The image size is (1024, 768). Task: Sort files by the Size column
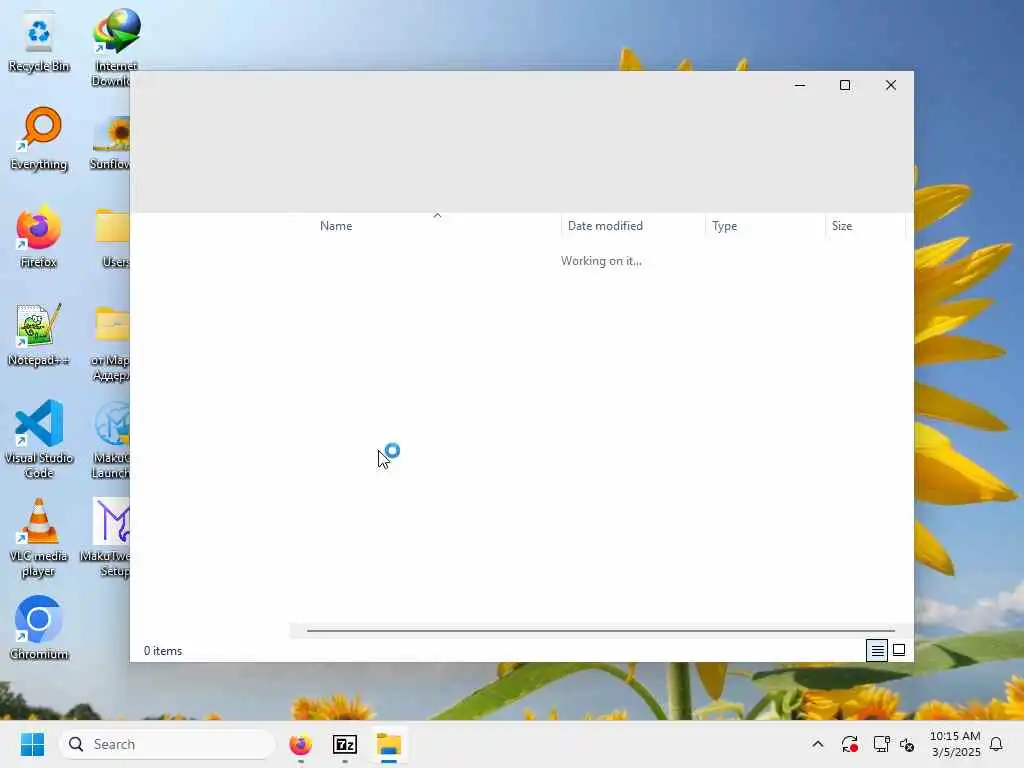[865, 226]
